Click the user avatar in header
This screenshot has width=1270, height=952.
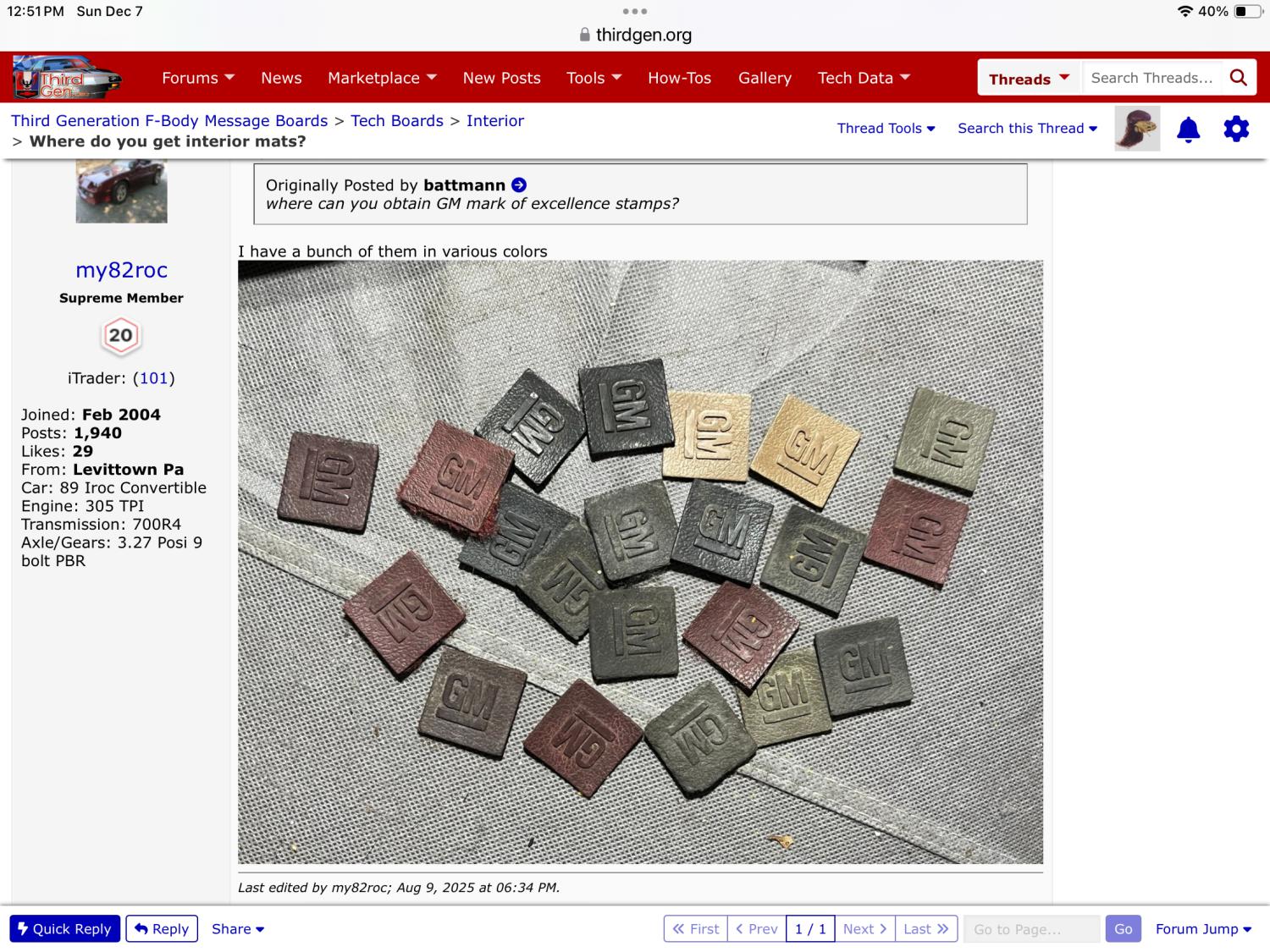coord(1136,129)
